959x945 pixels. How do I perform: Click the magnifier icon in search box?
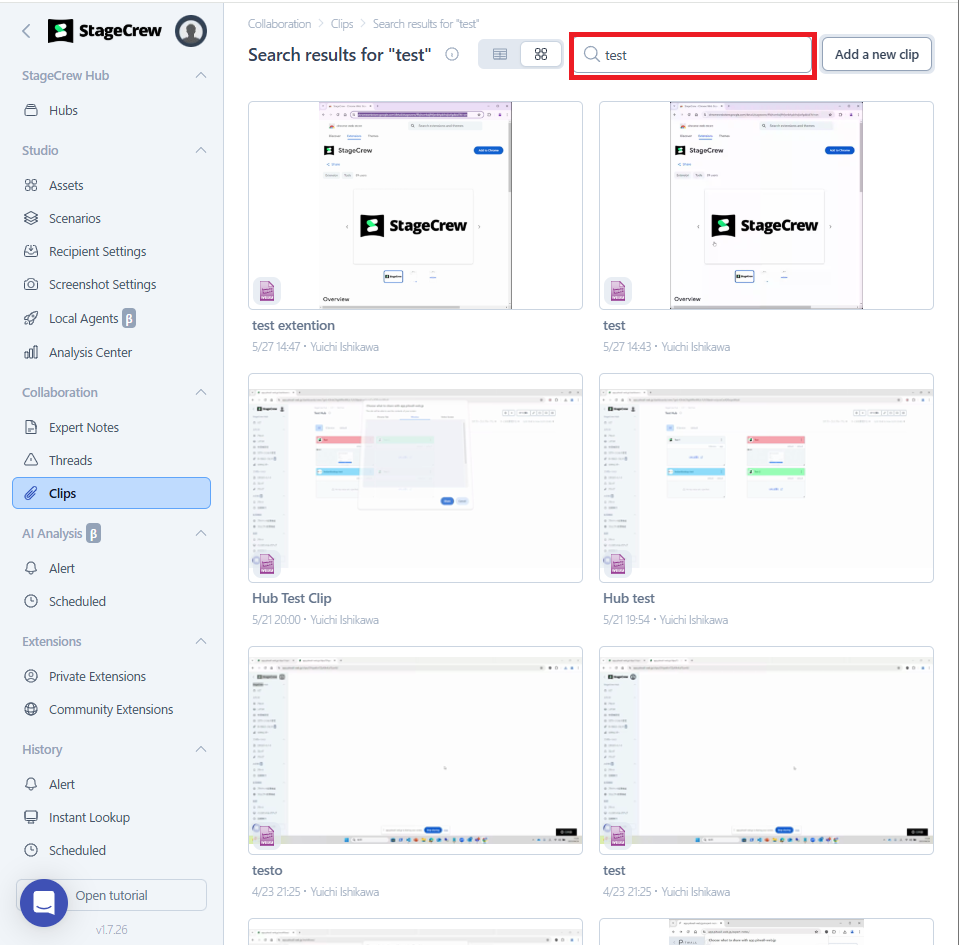point(592,55)
